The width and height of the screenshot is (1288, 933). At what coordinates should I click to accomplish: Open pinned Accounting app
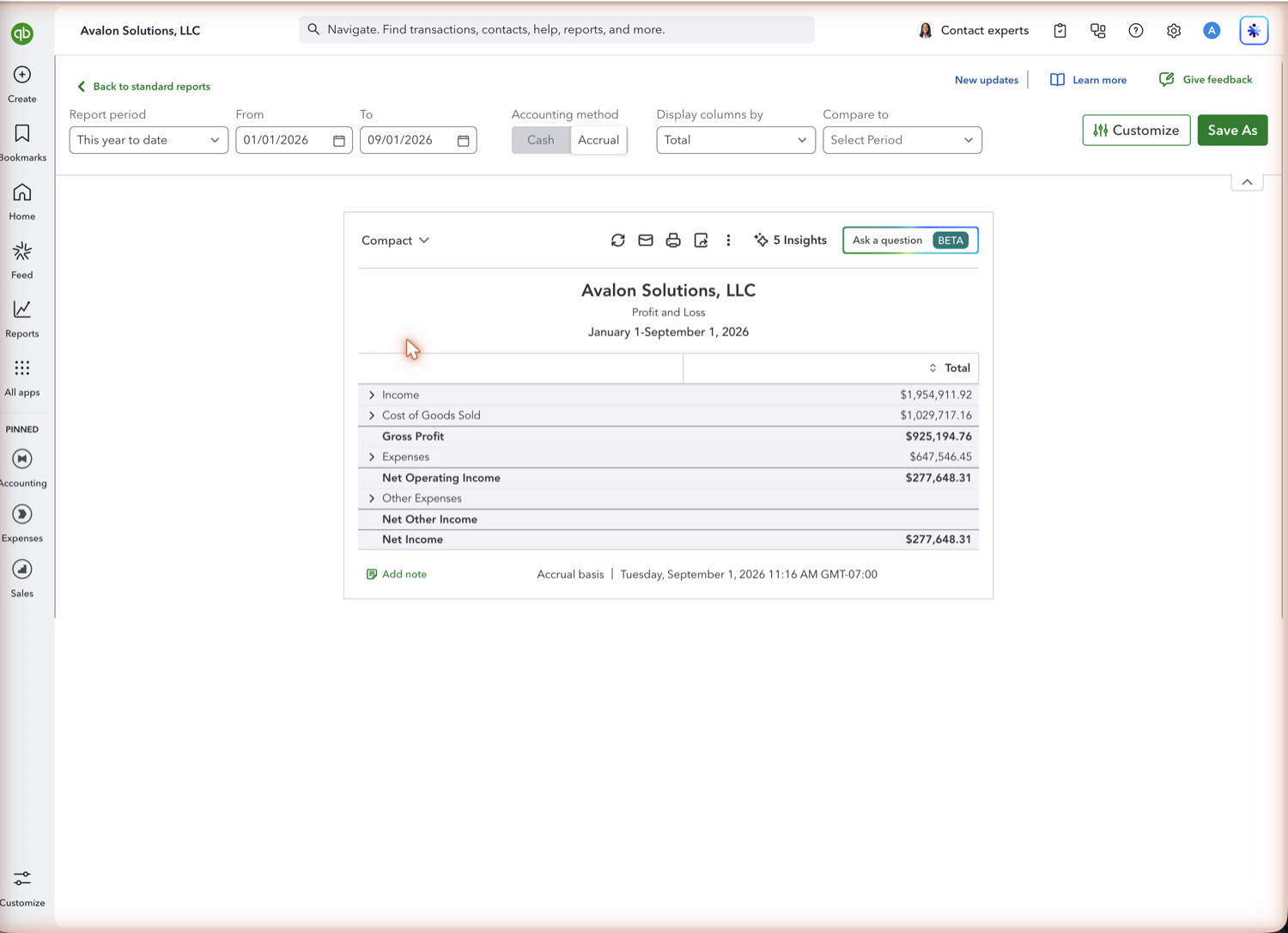click(22, 468)
